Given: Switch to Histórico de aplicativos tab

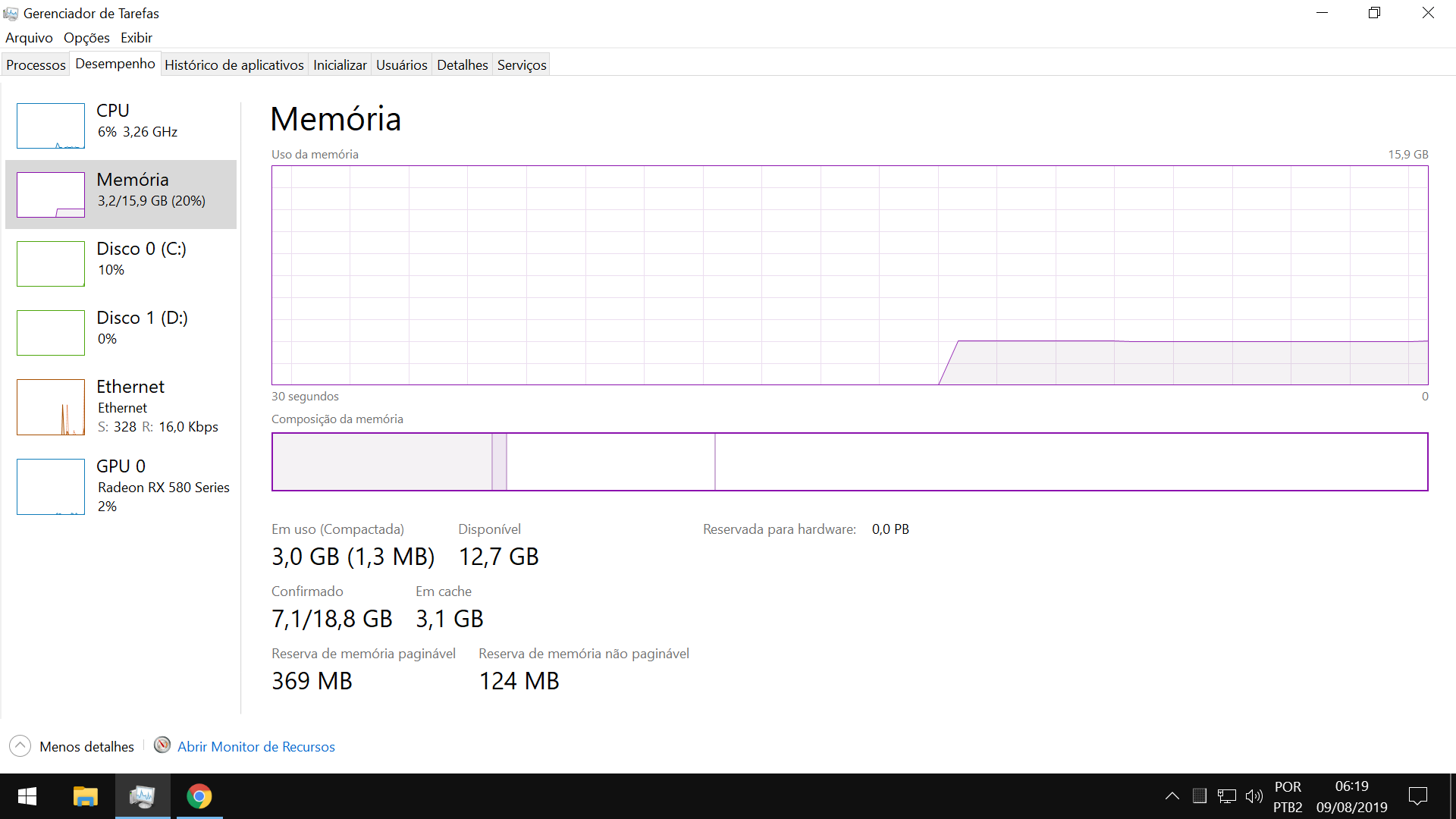Looking at the screenshot, I should coord(234,65).
